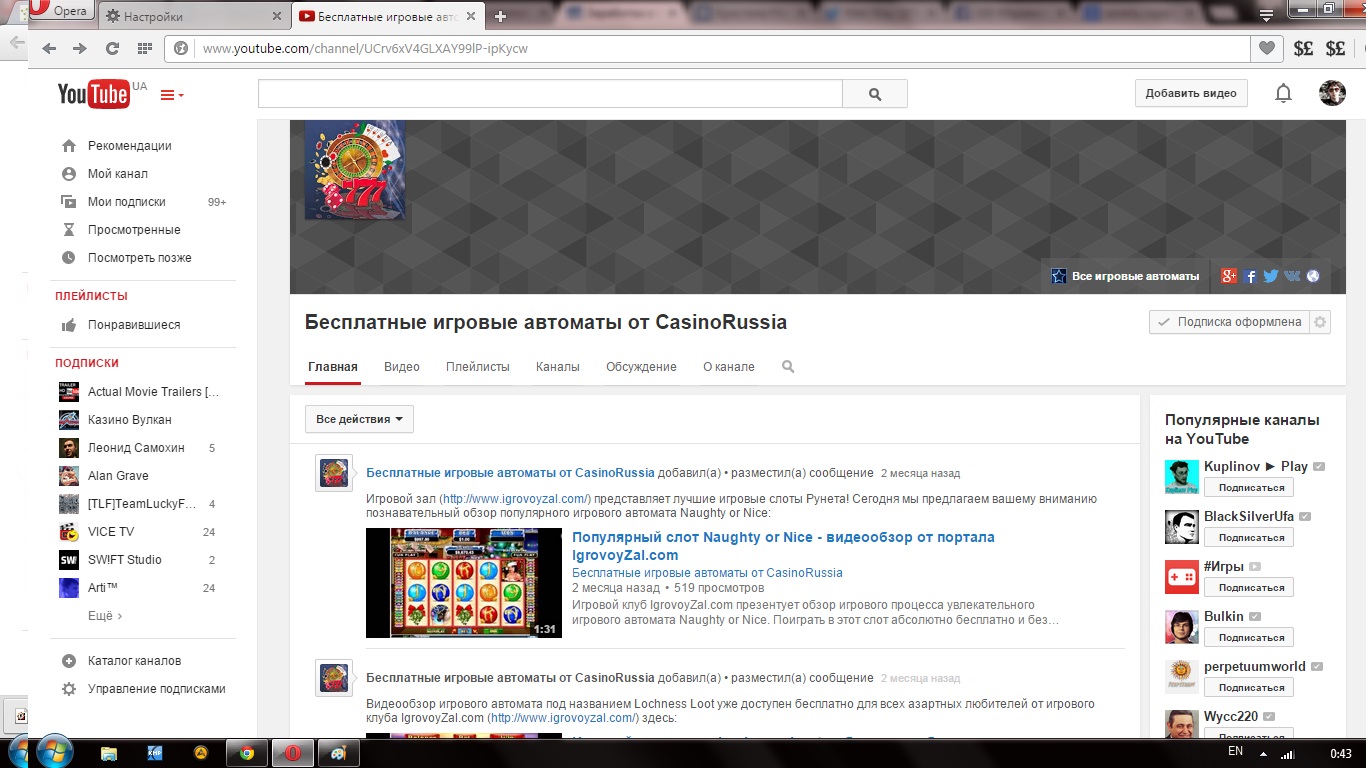Image resolution: width=1366 pixels, height=768 pixels.
Task: Open the account avatar menu
Action: (1332, 93)
